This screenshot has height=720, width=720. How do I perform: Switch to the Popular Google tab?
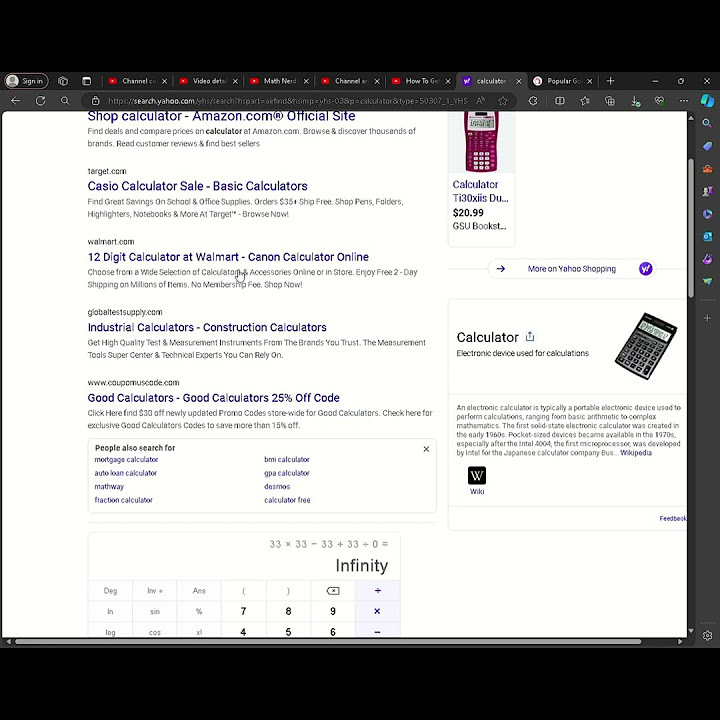(x=563, y=81)
